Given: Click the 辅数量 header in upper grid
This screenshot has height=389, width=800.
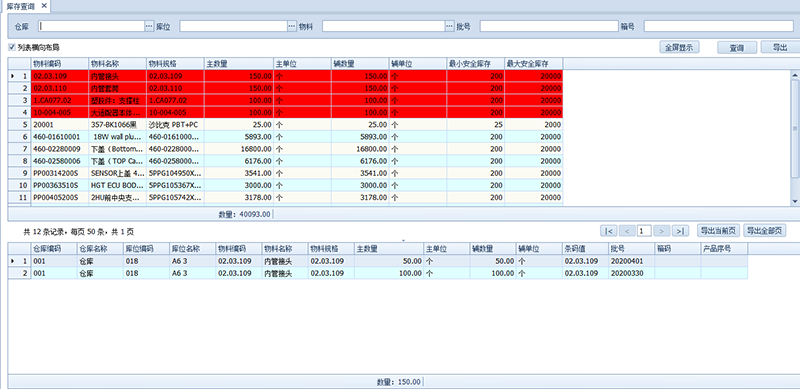Looking at the screenshot, I should coord(360,63).
